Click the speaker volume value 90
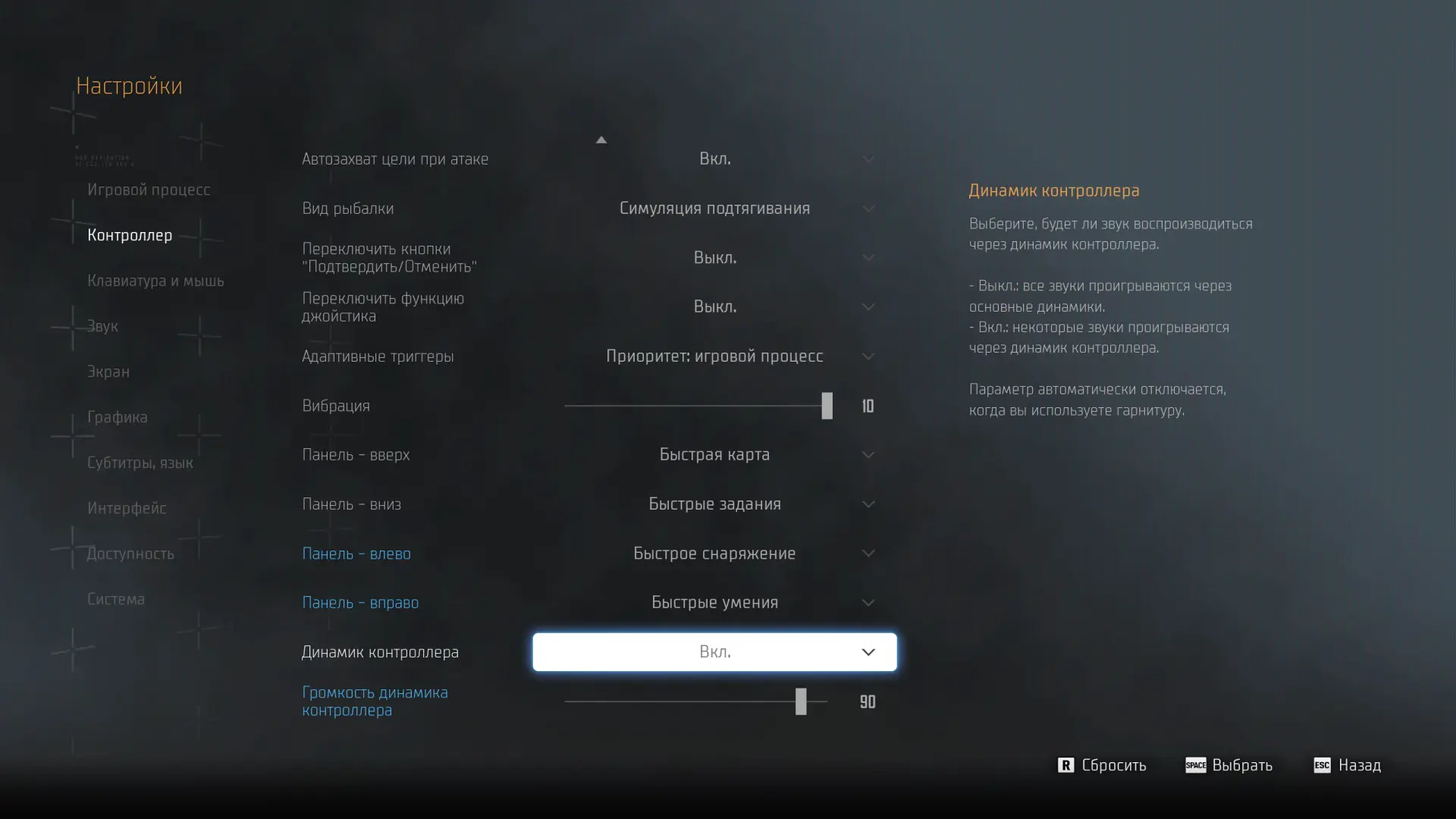This screenshot has height=819, width=1456. [868, 701]
